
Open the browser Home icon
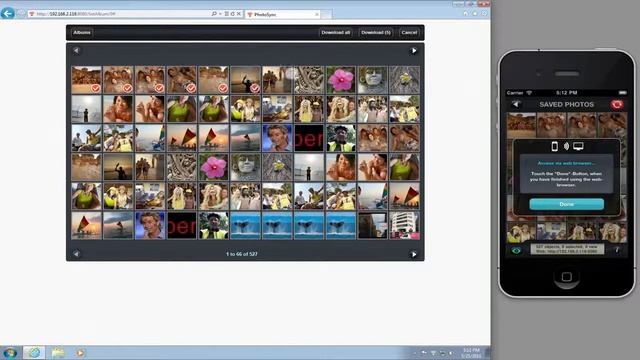[466, 13]
